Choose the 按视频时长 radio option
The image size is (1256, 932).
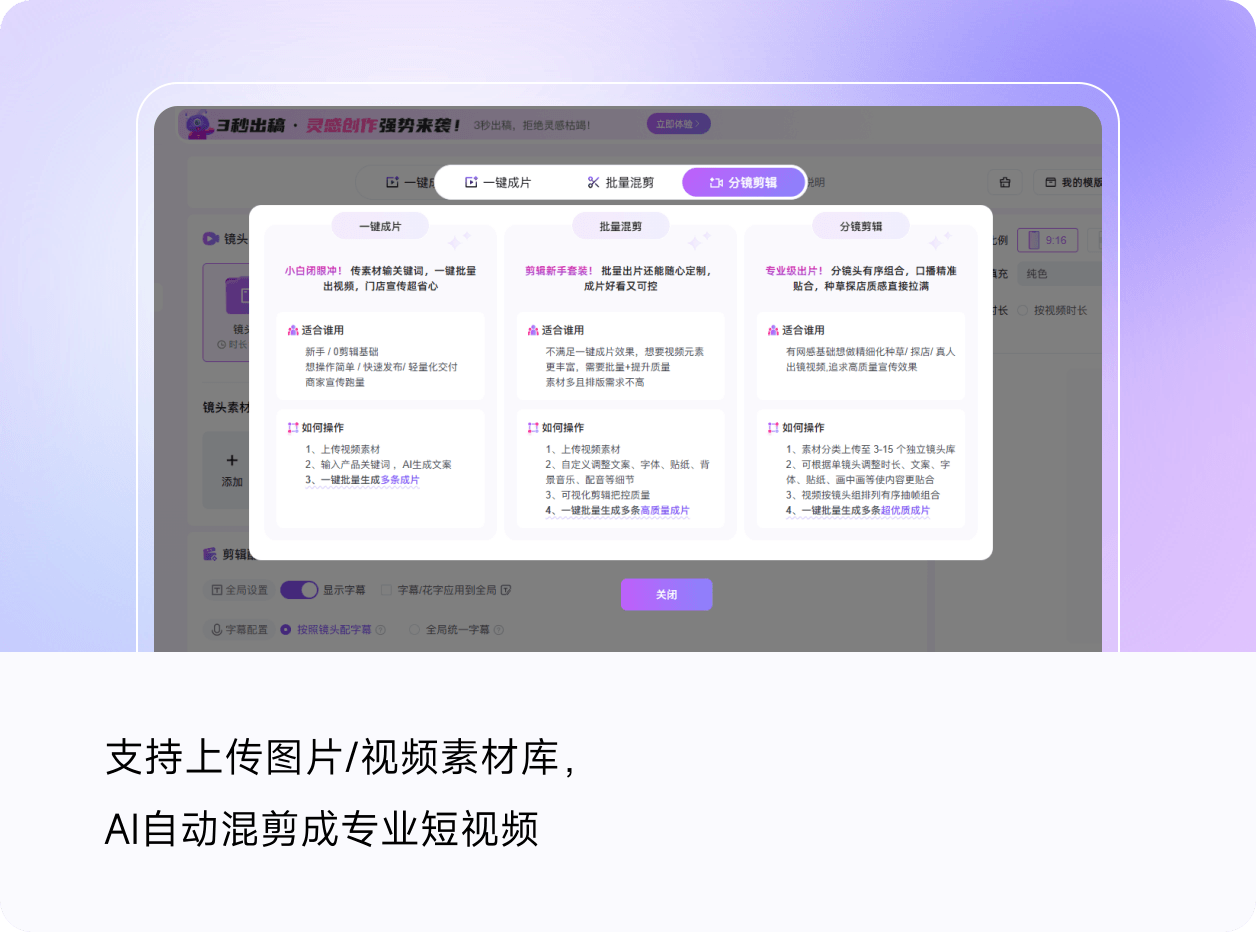(x=1023, y=310)
